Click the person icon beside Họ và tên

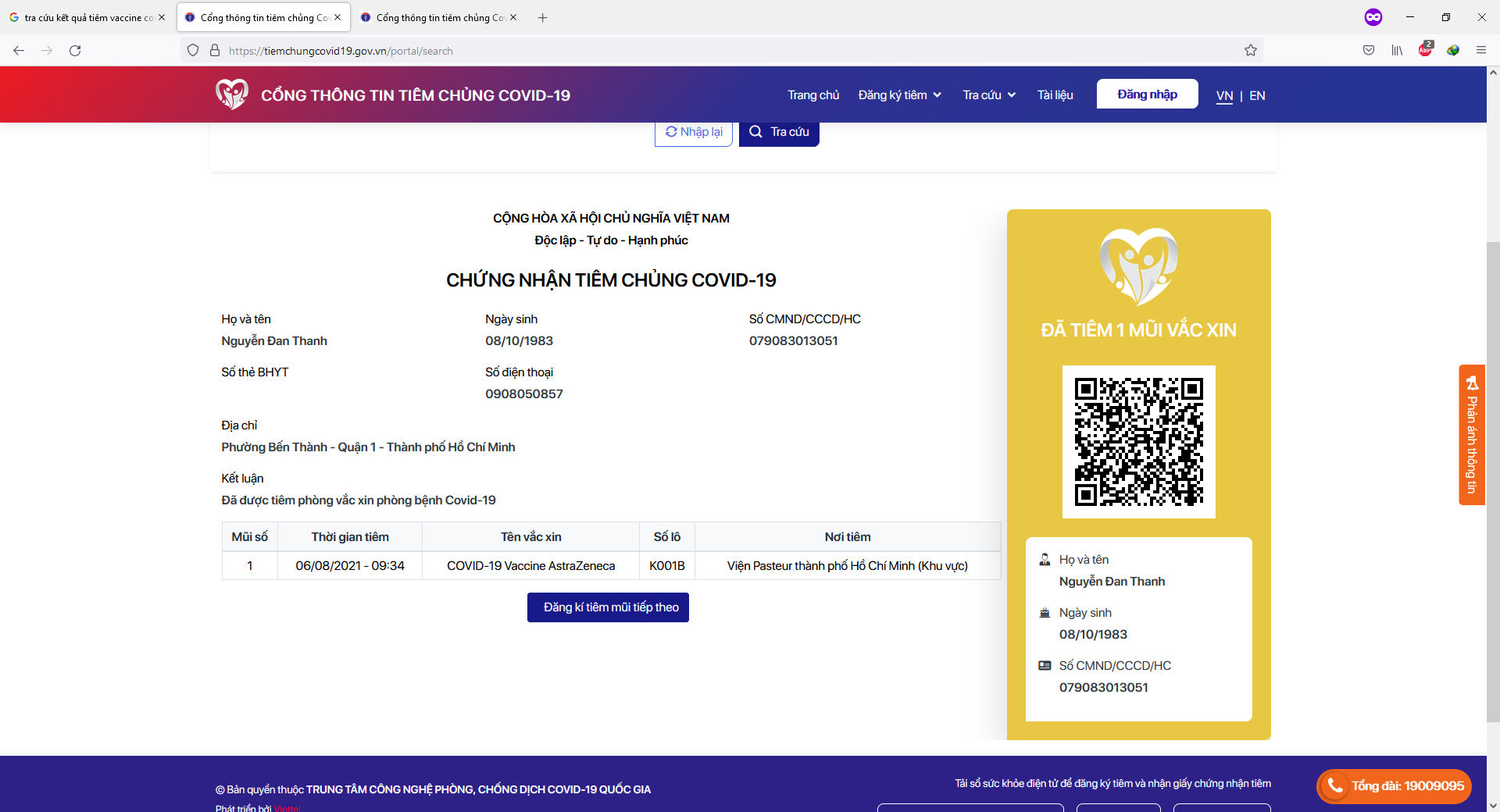[1045, 560]
